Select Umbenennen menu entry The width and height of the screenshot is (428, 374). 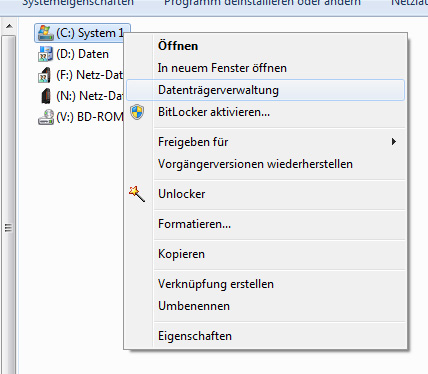point(194,306)
